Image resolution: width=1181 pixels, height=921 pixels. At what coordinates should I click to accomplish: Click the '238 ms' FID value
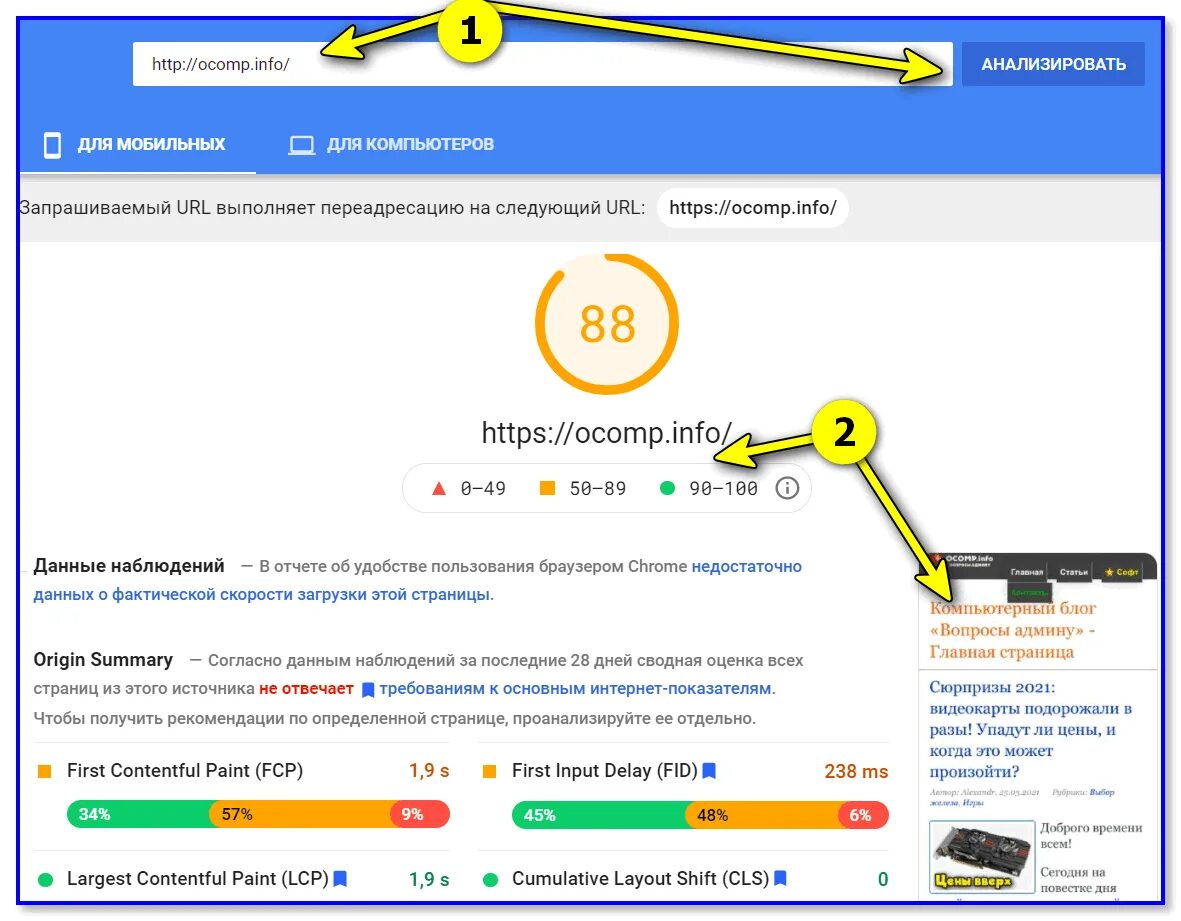(x=856, y=771)
